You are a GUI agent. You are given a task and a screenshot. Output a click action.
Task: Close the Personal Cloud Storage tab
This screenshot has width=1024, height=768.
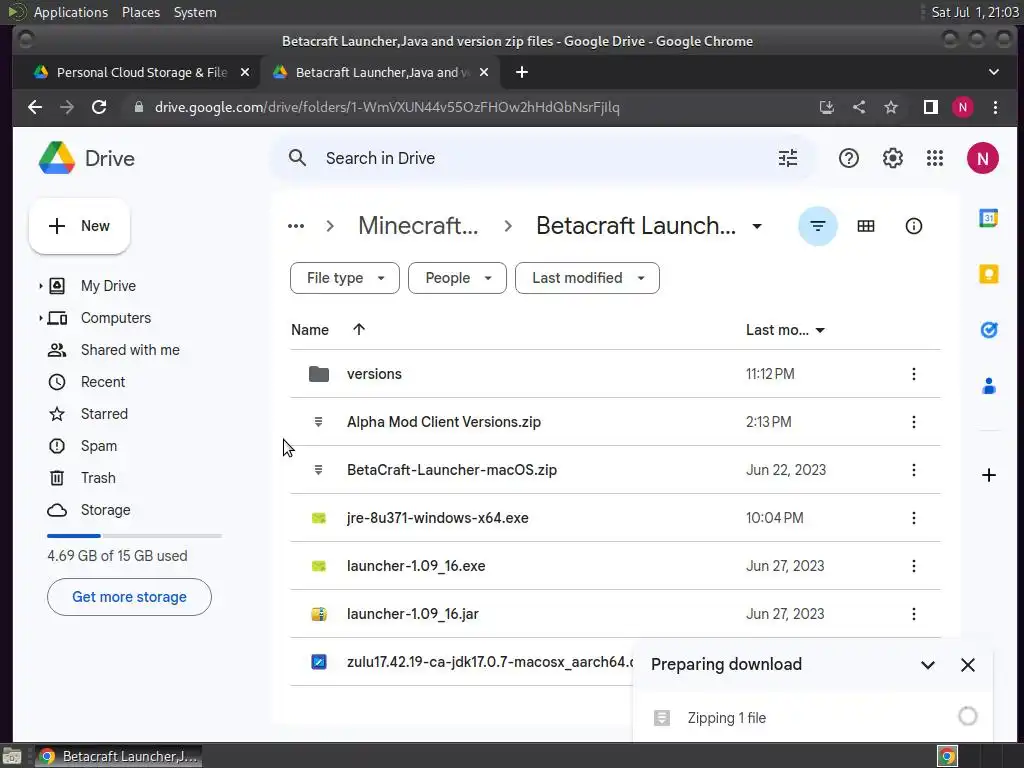point(244,72)
